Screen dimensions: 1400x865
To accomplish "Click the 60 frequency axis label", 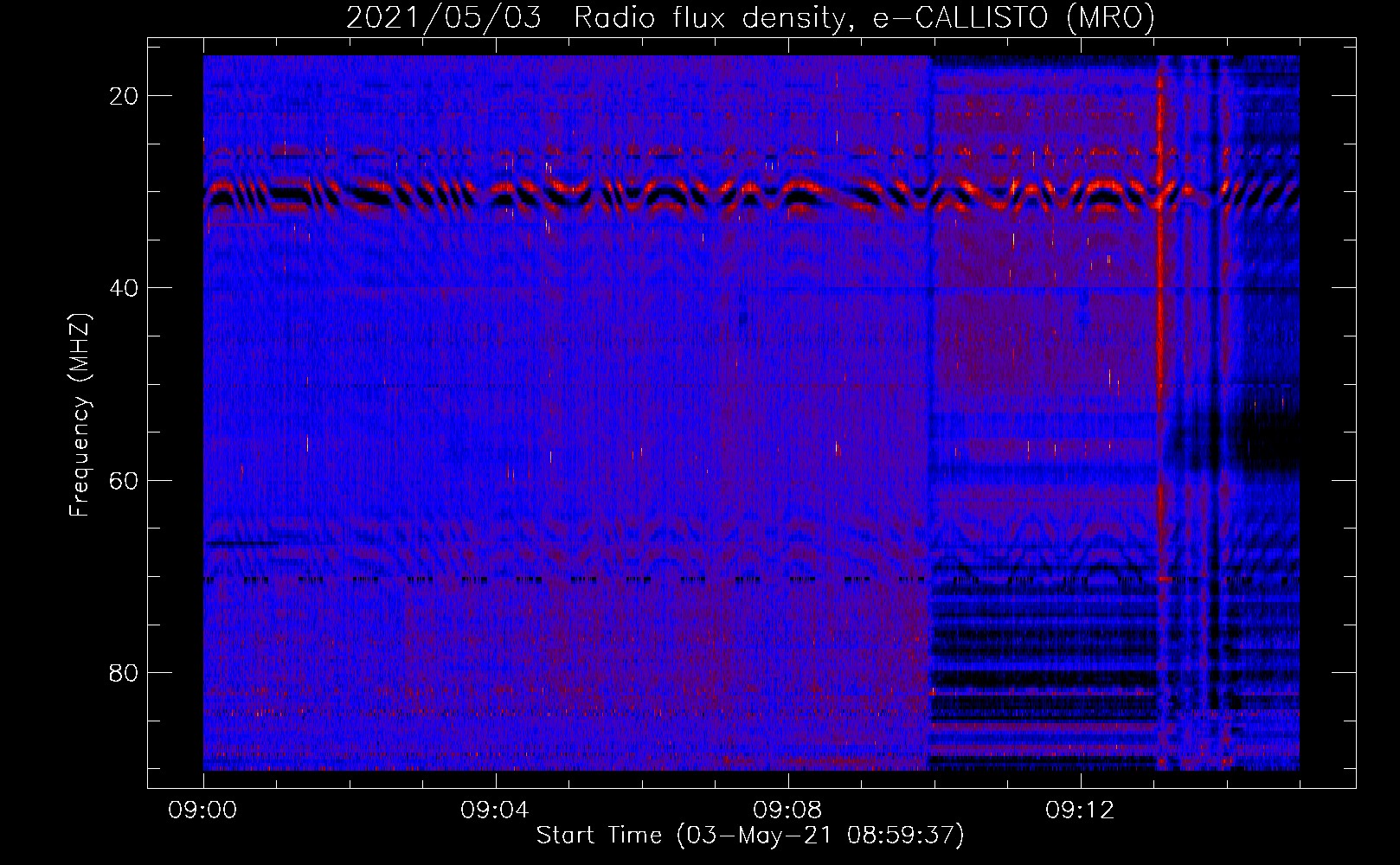I will [124, 480].
